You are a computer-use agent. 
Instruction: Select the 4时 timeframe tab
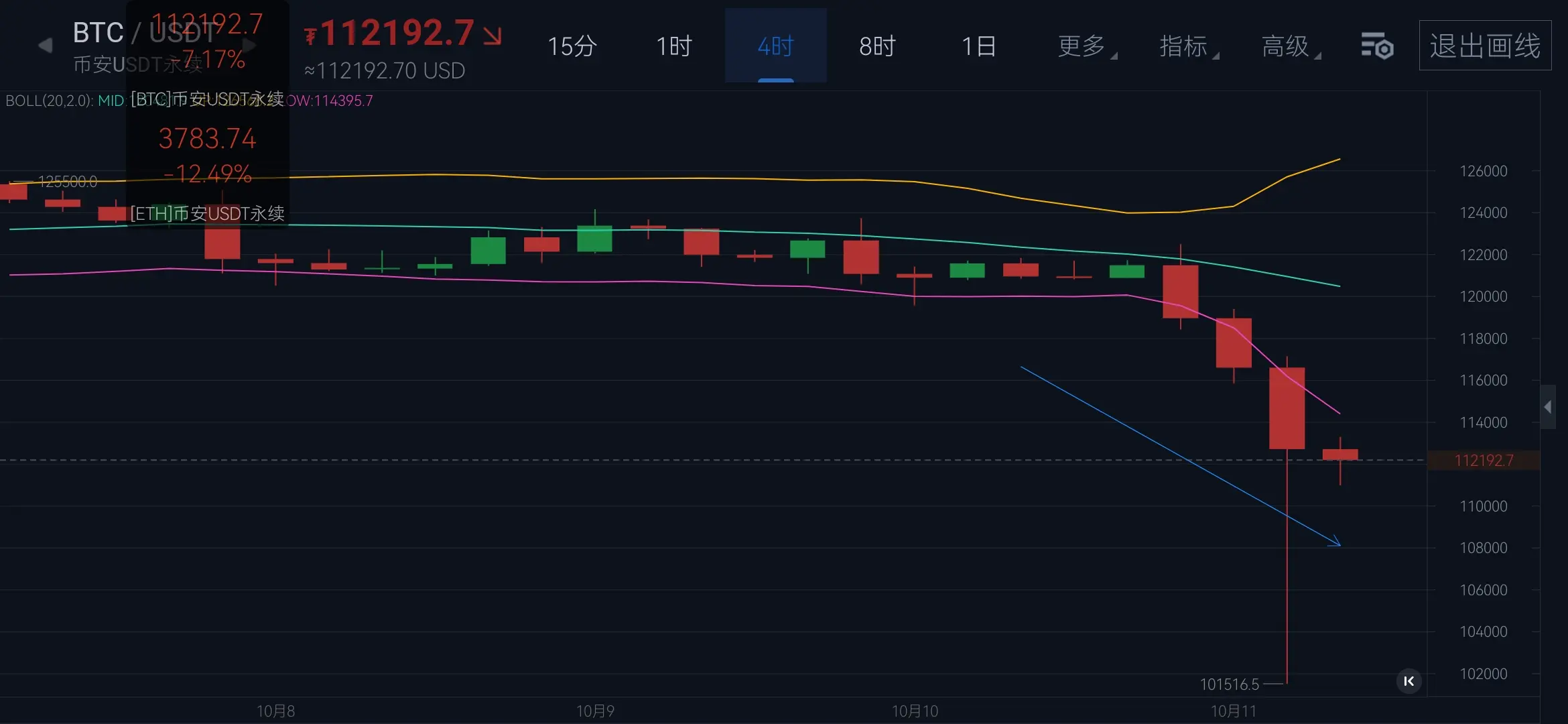[775, 46]
